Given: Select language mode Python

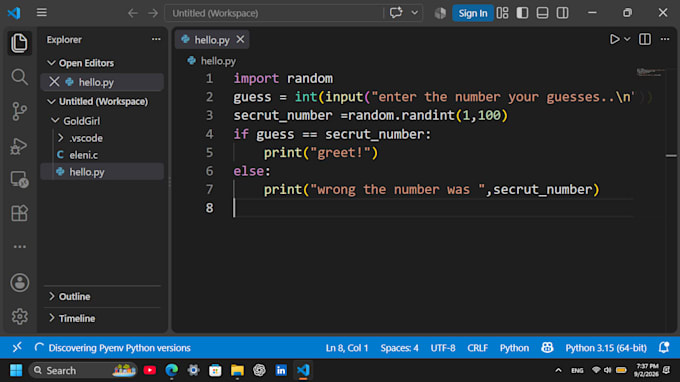Looking at the screenshot, I should point(514,348).
